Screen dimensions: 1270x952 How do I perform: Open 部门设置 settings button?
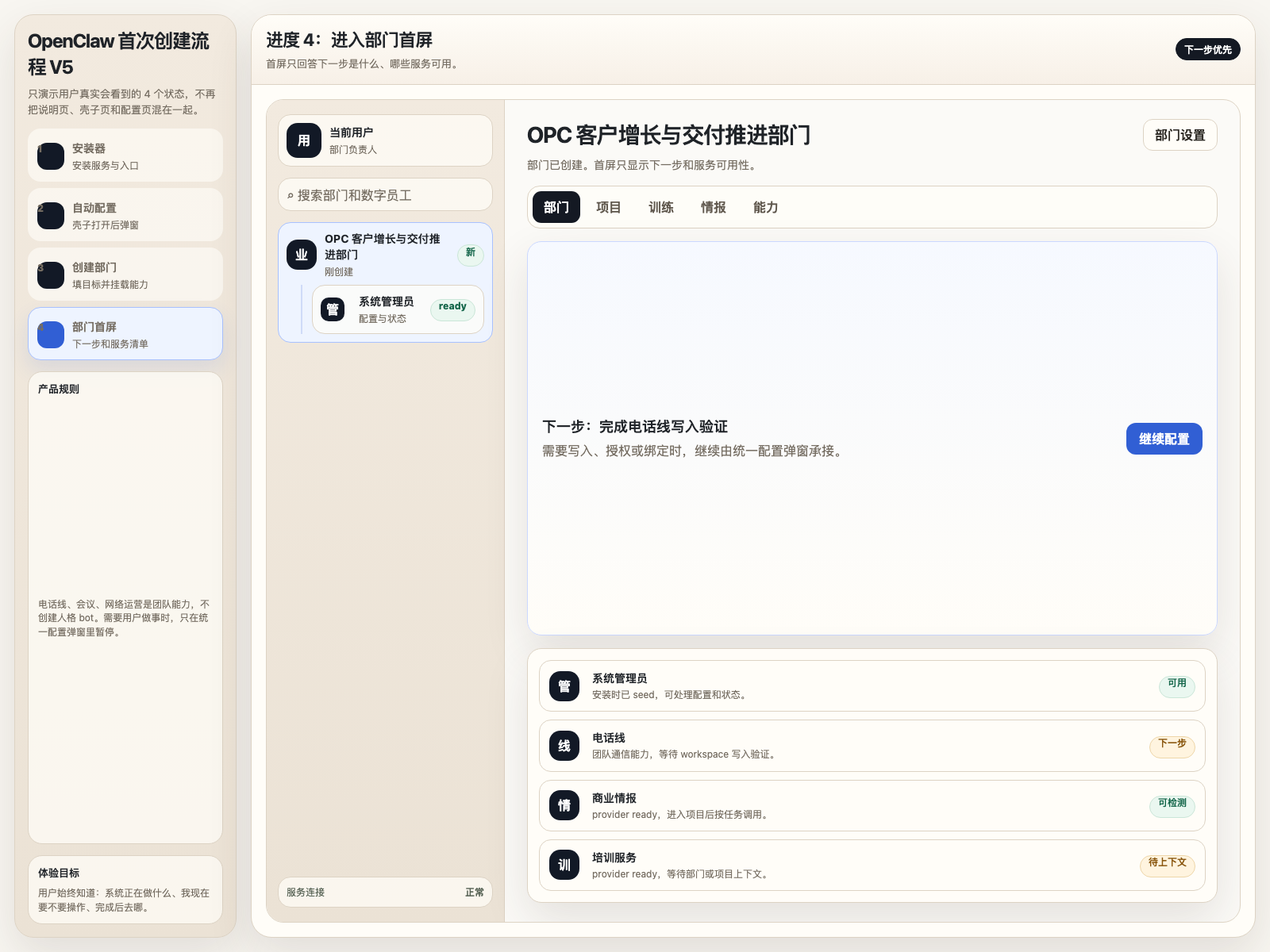click(1180, 135)
